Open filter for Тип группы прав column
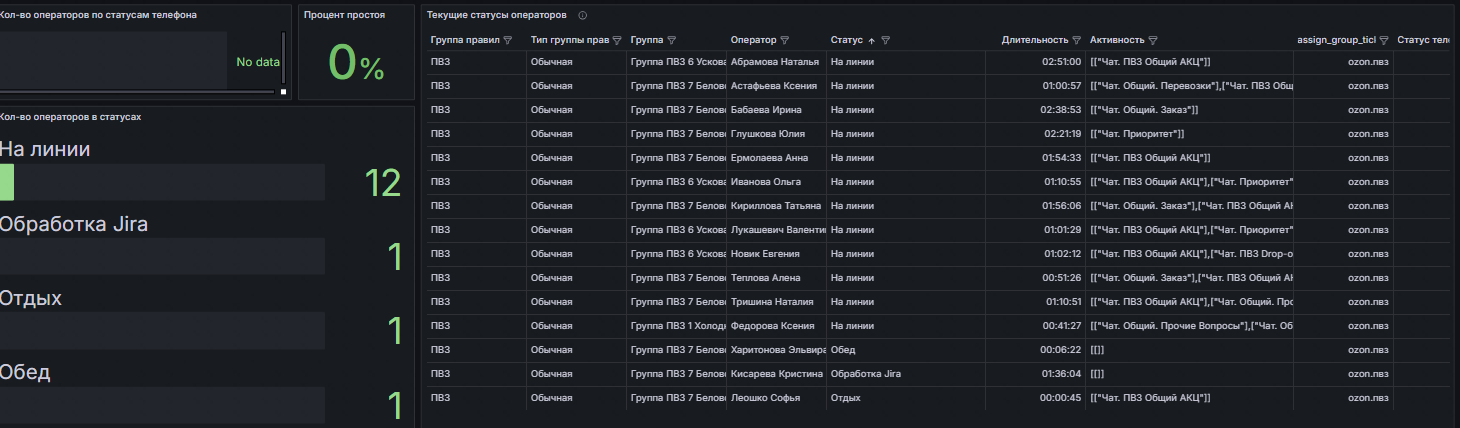The image size is (1460, 428). pos(617,40)
